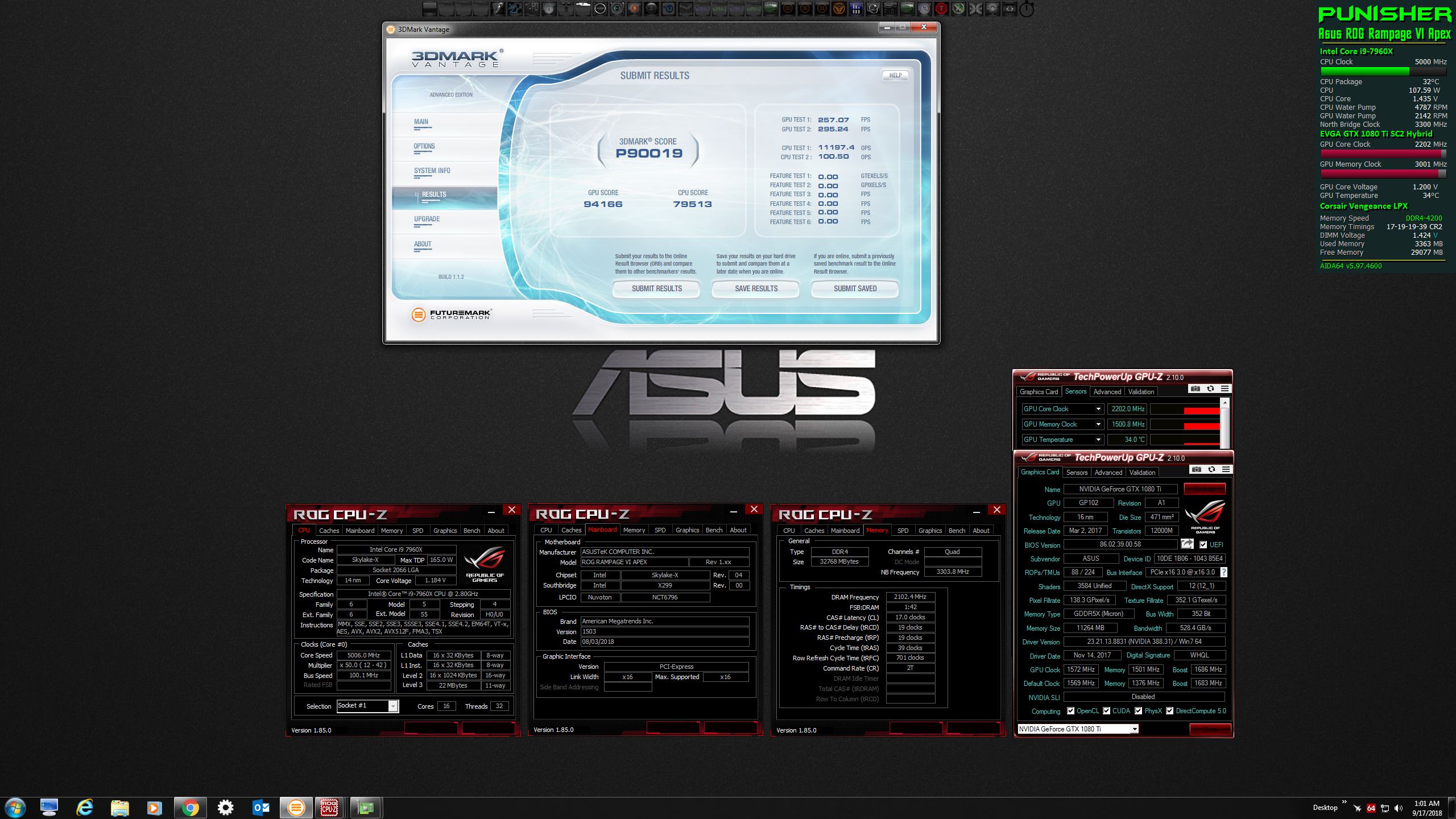Open the MAIN section in 3DMark Vantage
Screen dimensions: 1456x819
pyautogui.click(x=421, y=122)
